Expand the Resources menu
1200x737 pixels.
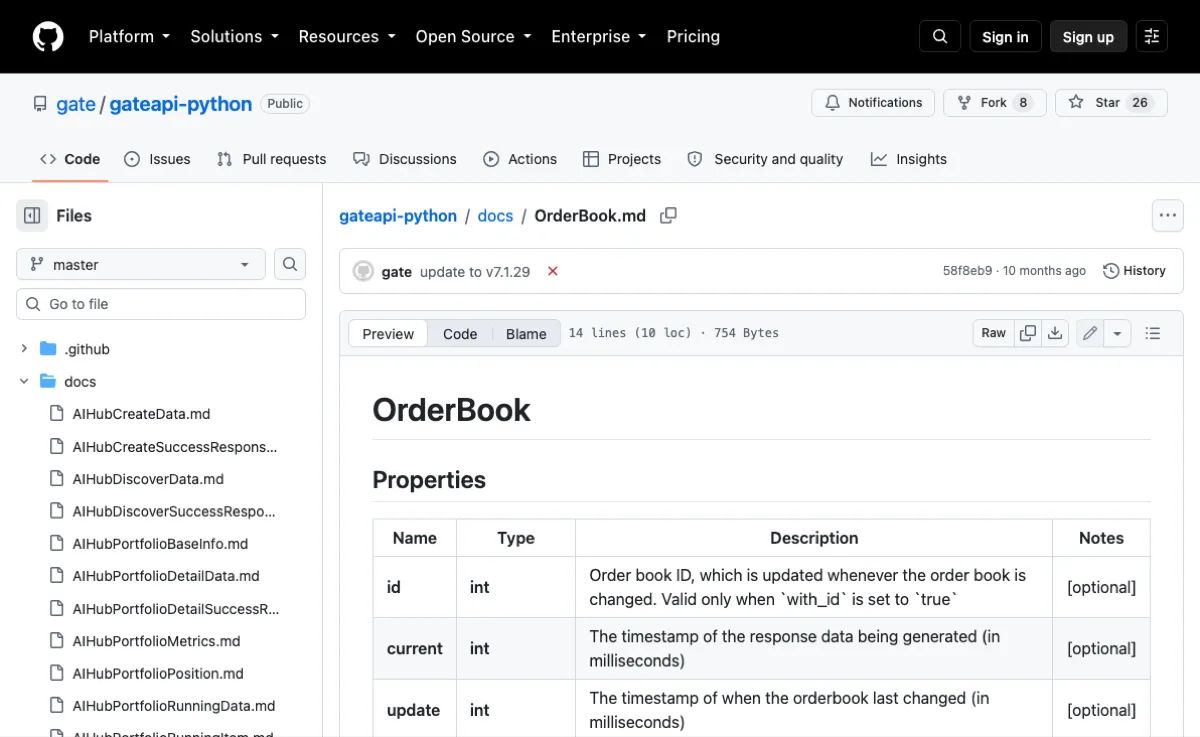tap(347, 37)
